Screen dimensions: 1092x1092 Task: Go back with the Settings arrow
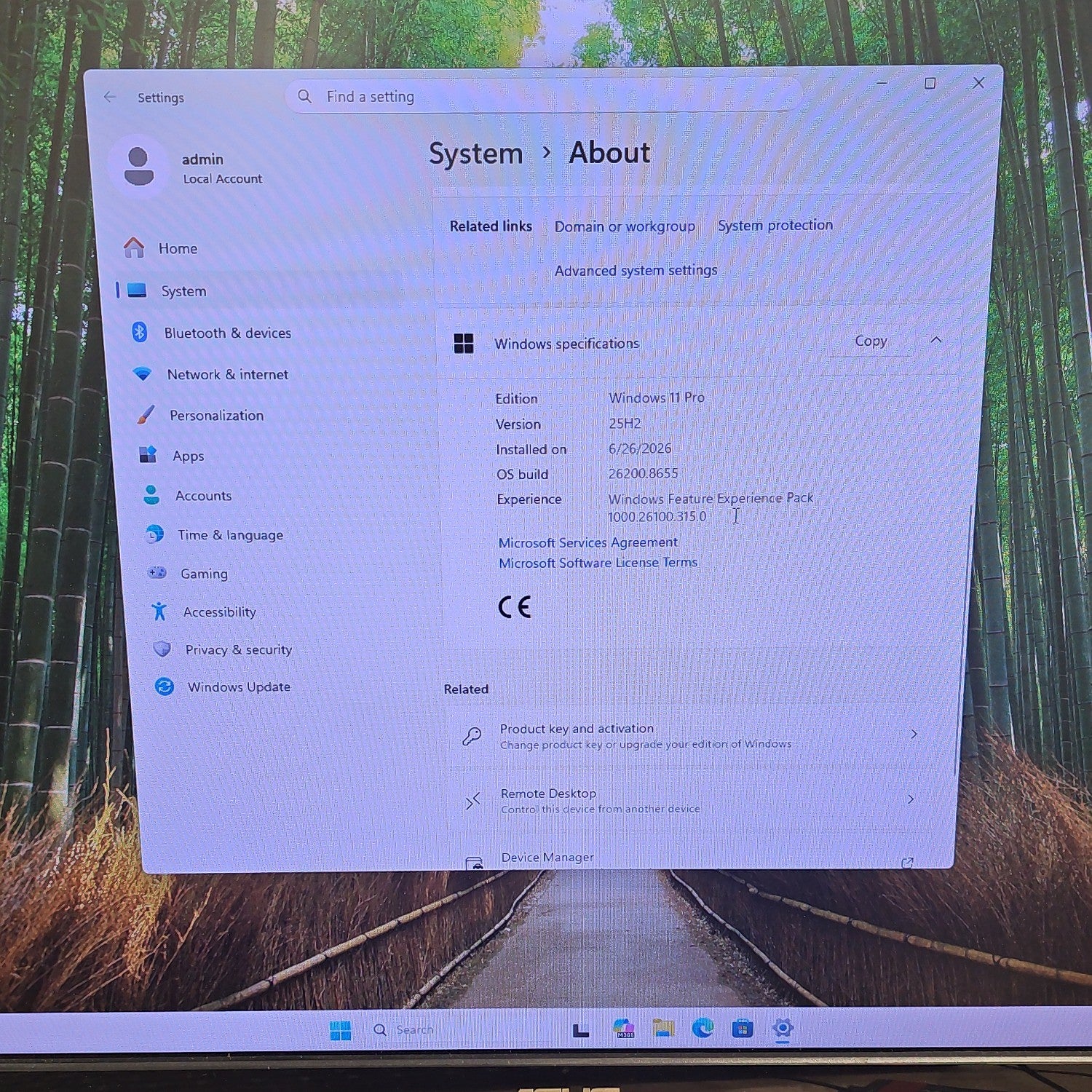pyautogui.click(x=110, y=97)
